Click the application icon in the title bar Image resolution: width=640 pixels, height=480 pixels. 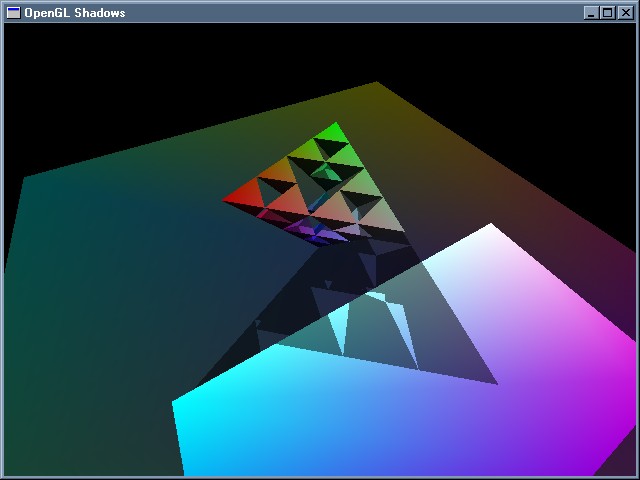tap(13, 12)
